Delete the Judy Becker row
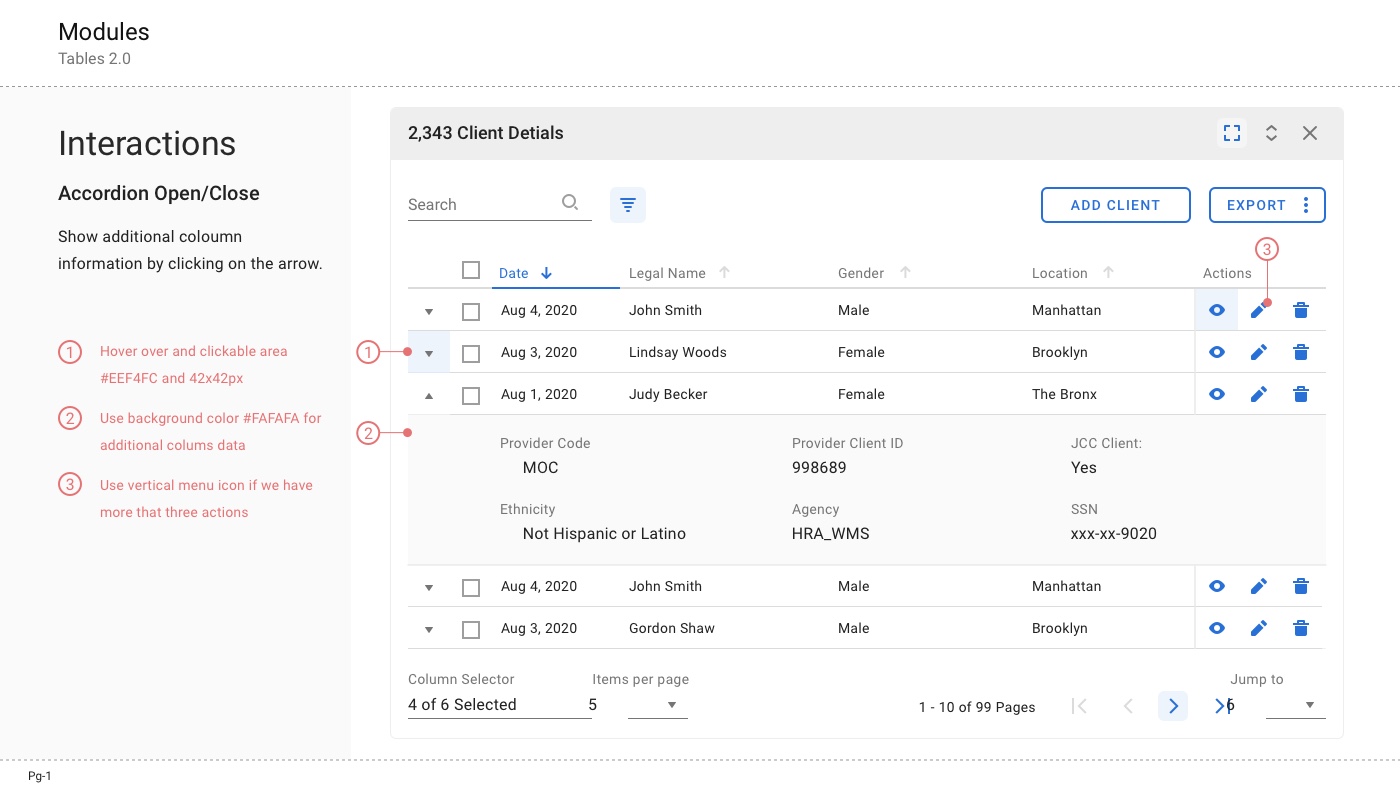The height and width of the screenshot is (800, 1400). point(1301,394)
